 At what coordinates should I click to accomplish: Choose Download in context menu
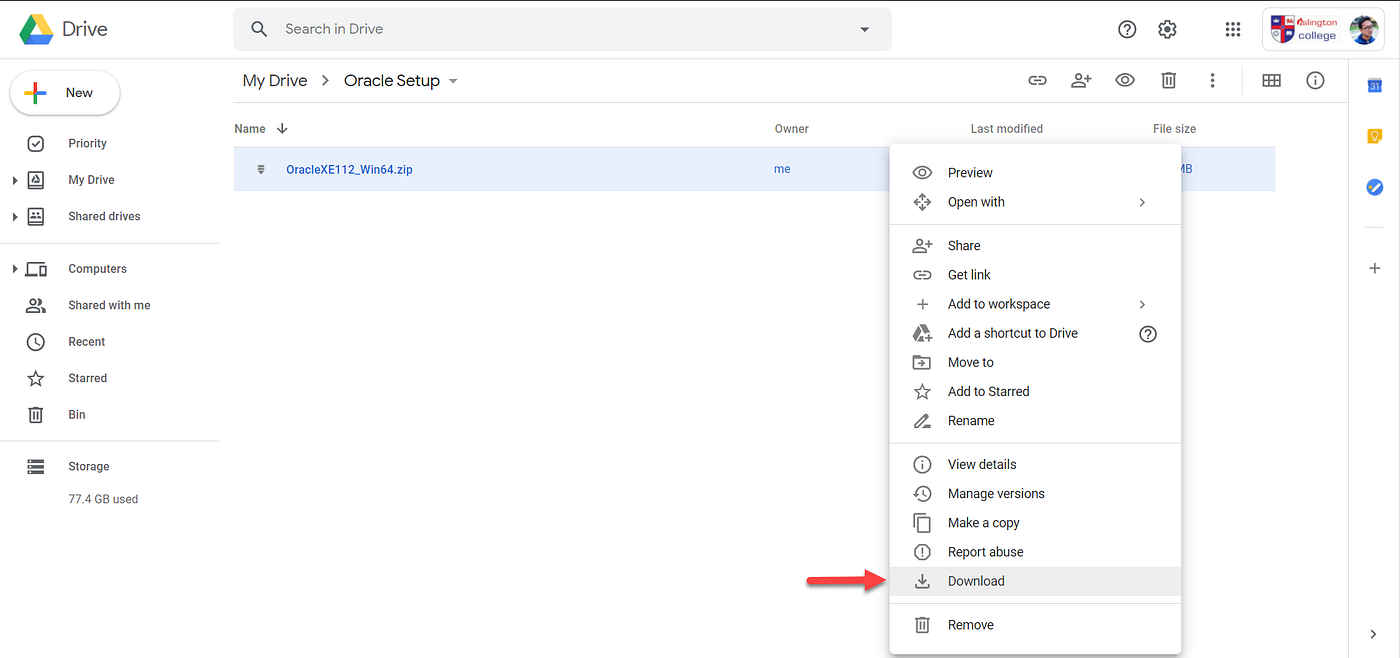[x=1035, y=581]
